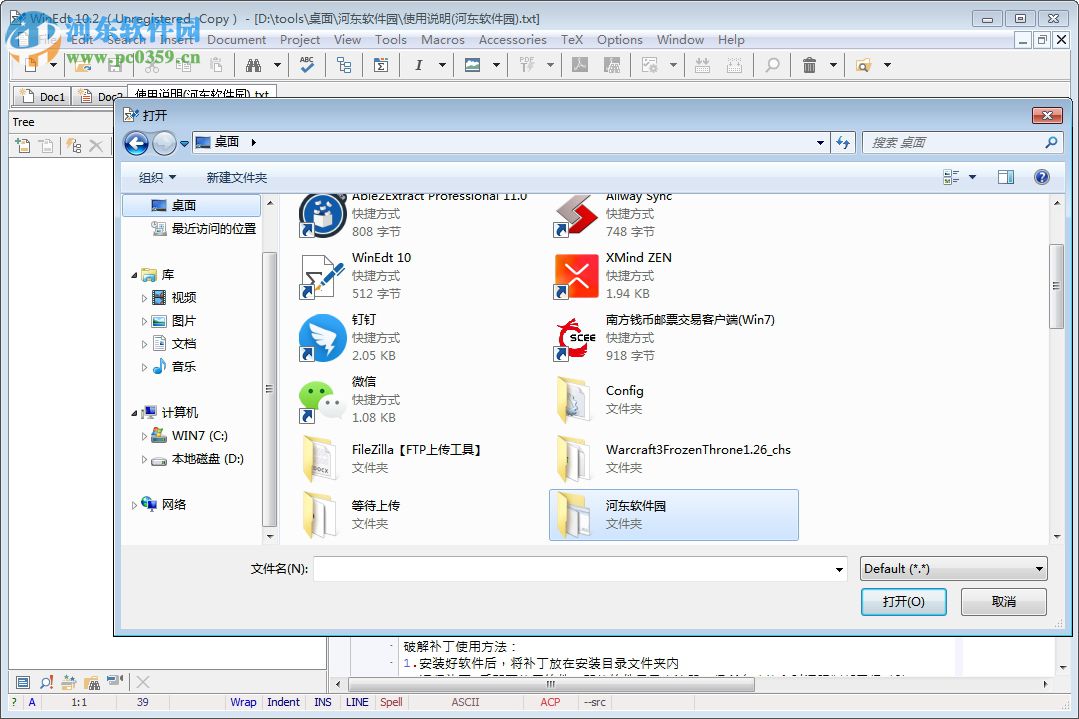
Task: Toggle Wrap mode in the status bar
Action: click(243, 702)
